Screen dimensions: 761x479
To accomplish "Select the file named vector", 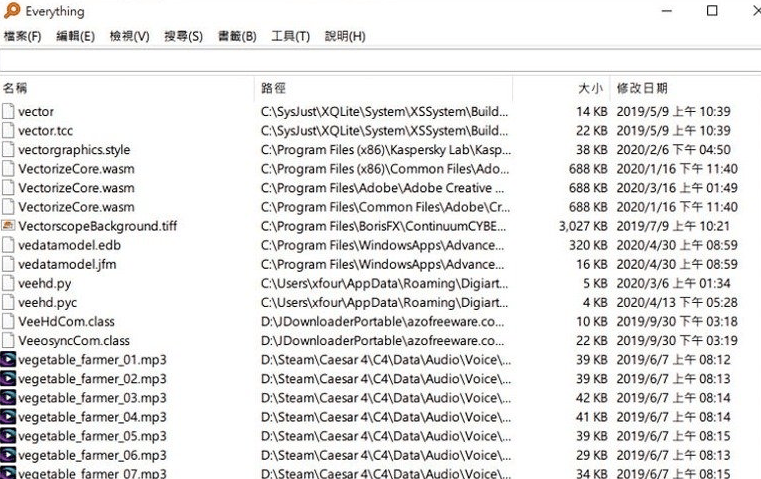I will [36, 111].
